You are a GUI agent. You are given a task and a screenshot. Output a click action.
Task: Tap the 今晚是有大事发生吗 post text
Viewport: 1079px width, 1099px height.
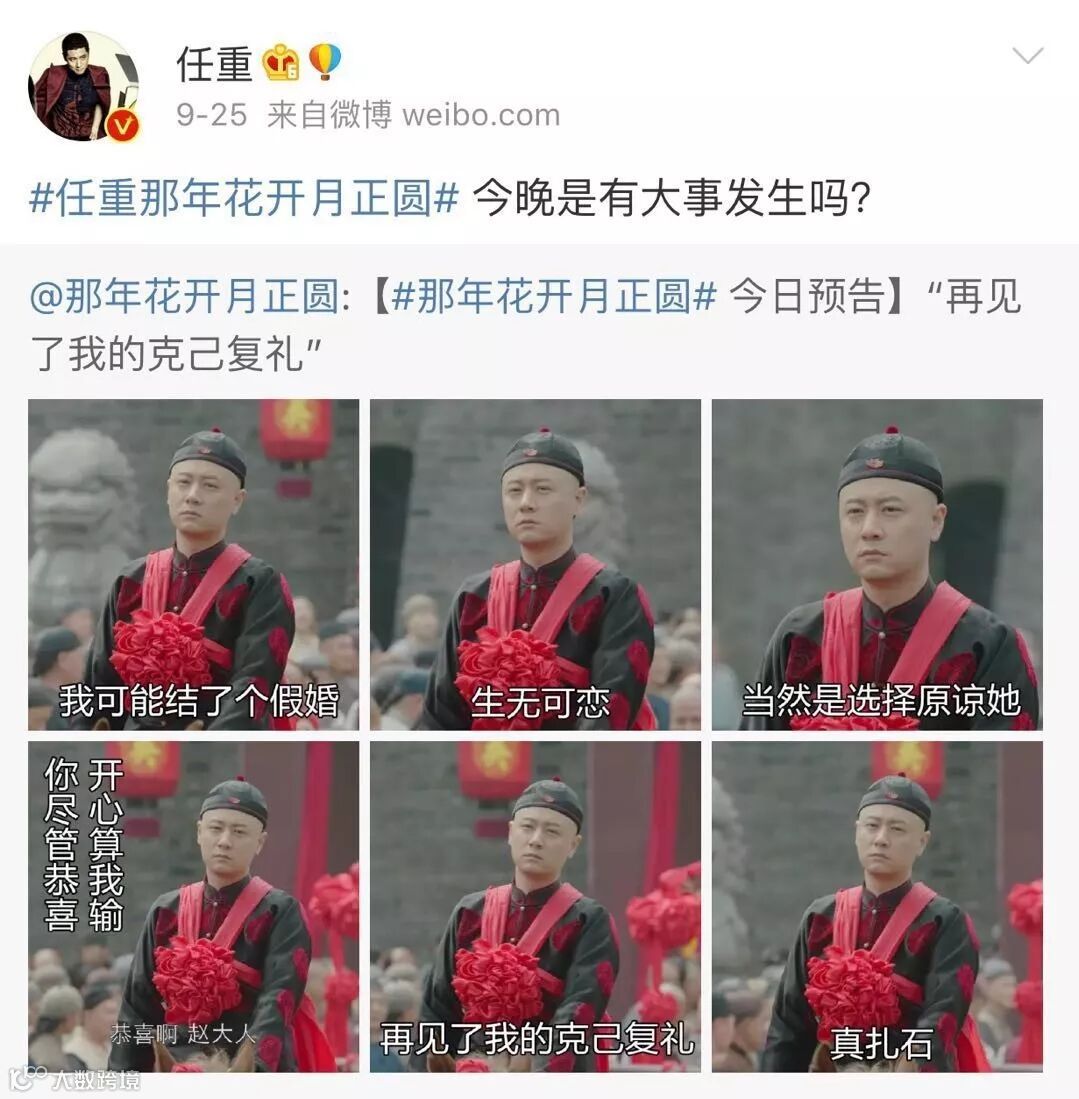pyautogui.click(x=672, y=198)
